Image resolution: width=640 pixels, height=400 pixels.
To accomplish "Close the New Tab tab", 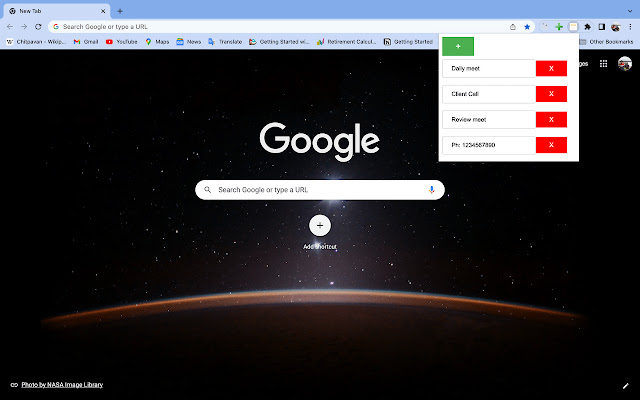I will [x=103, y=11].
